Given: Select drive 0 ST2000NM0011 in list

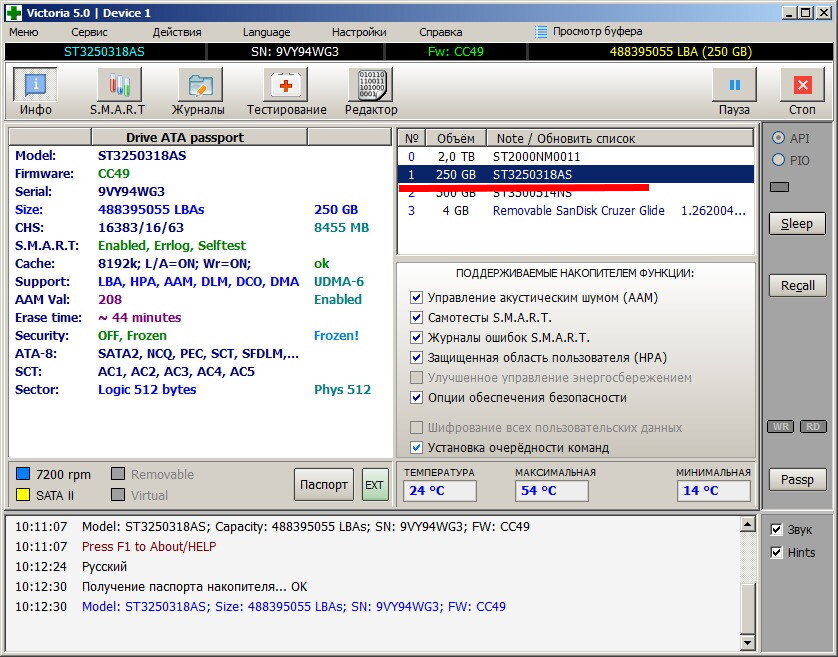Looking at the screenshot, I should [x=576, y=157].
